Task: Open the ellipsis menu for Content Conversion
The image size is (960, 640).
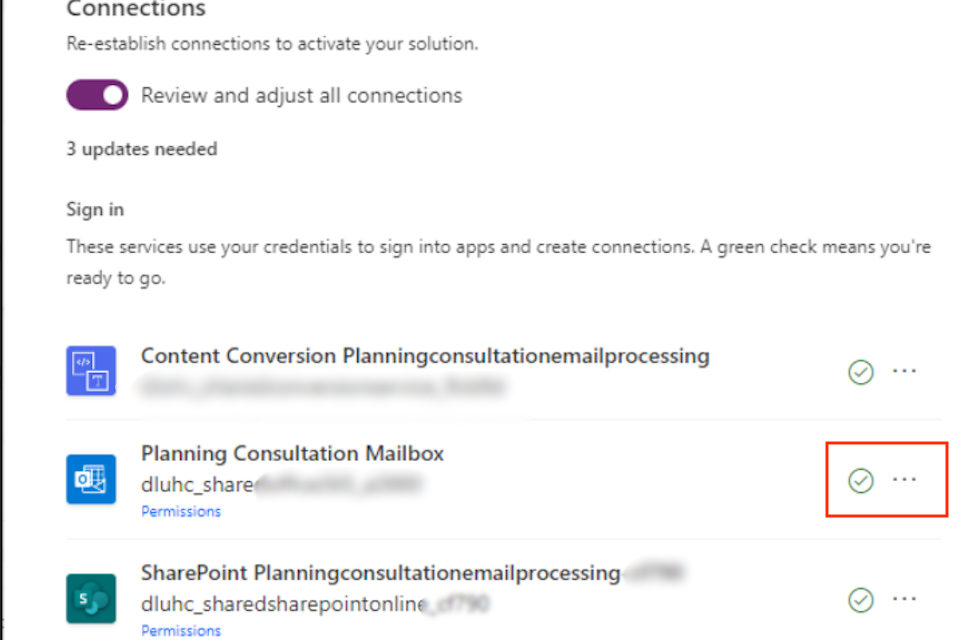Action: pyautogui.click(x=904, y=371)
